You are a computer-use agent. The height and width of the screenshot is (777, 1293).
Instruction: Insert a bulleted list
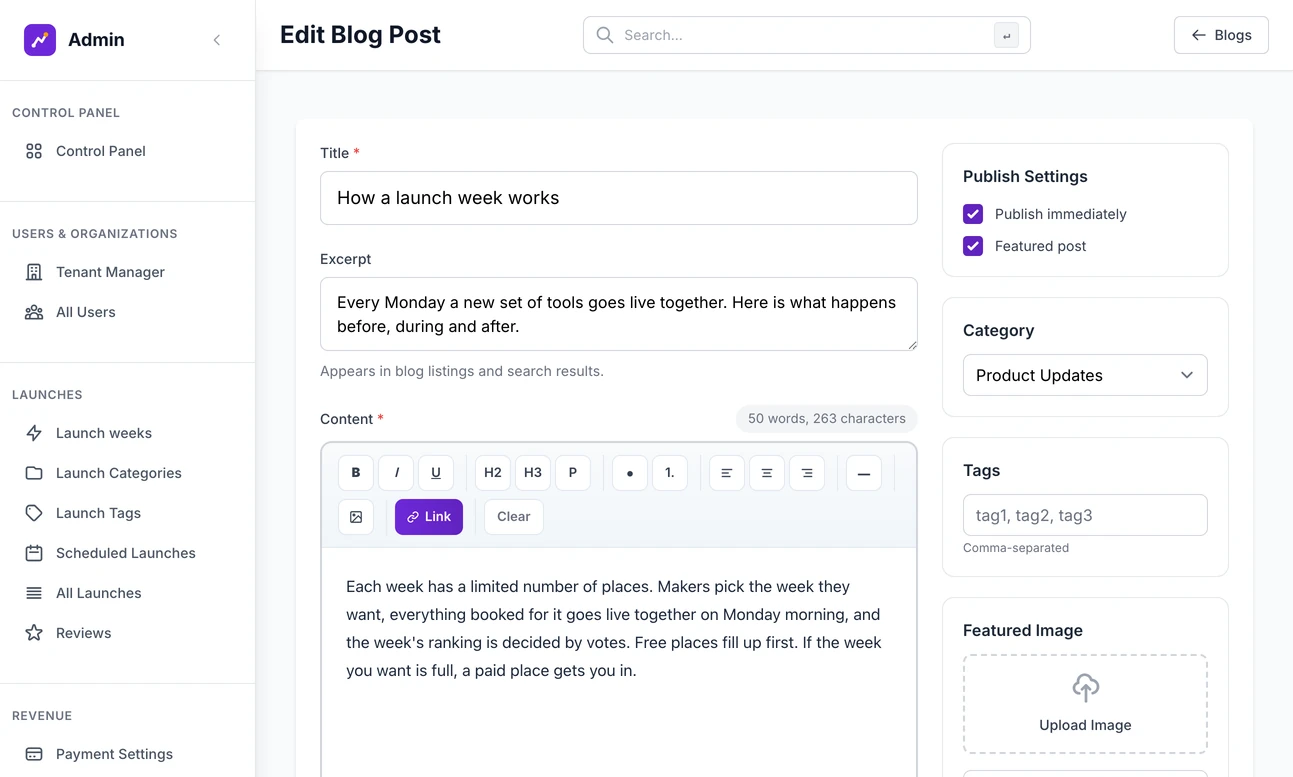click(x=630, y=473)
